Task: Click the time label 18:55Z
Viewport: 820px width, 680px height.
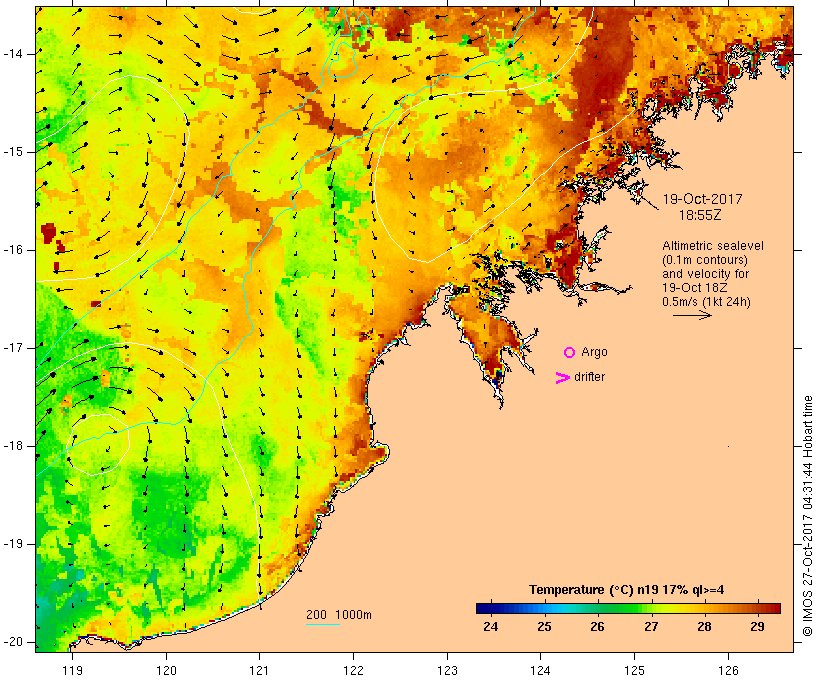Action: 700,215
